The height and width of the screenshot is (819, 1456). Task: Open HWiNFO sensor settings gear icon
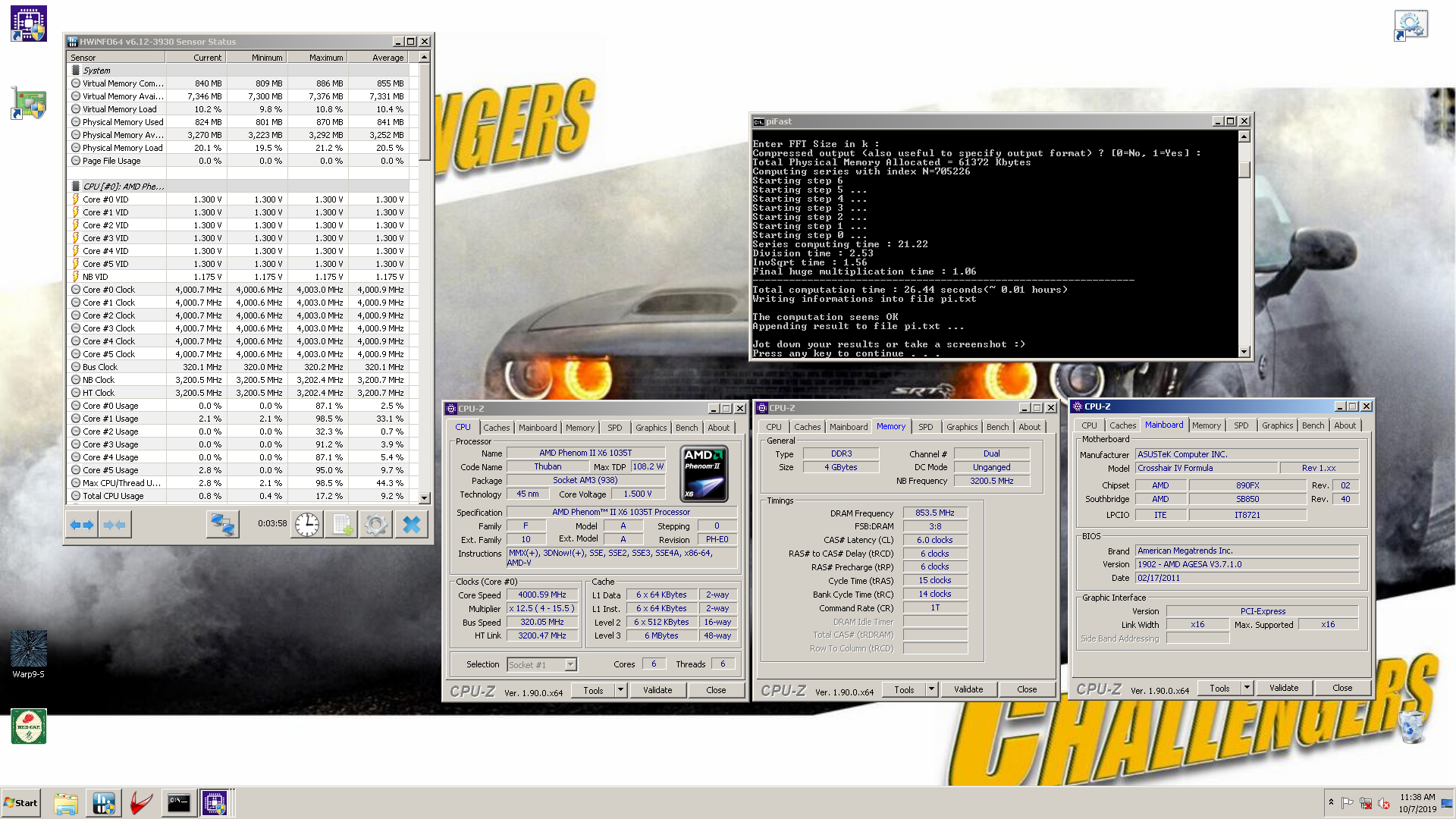[x=375, y=524]
